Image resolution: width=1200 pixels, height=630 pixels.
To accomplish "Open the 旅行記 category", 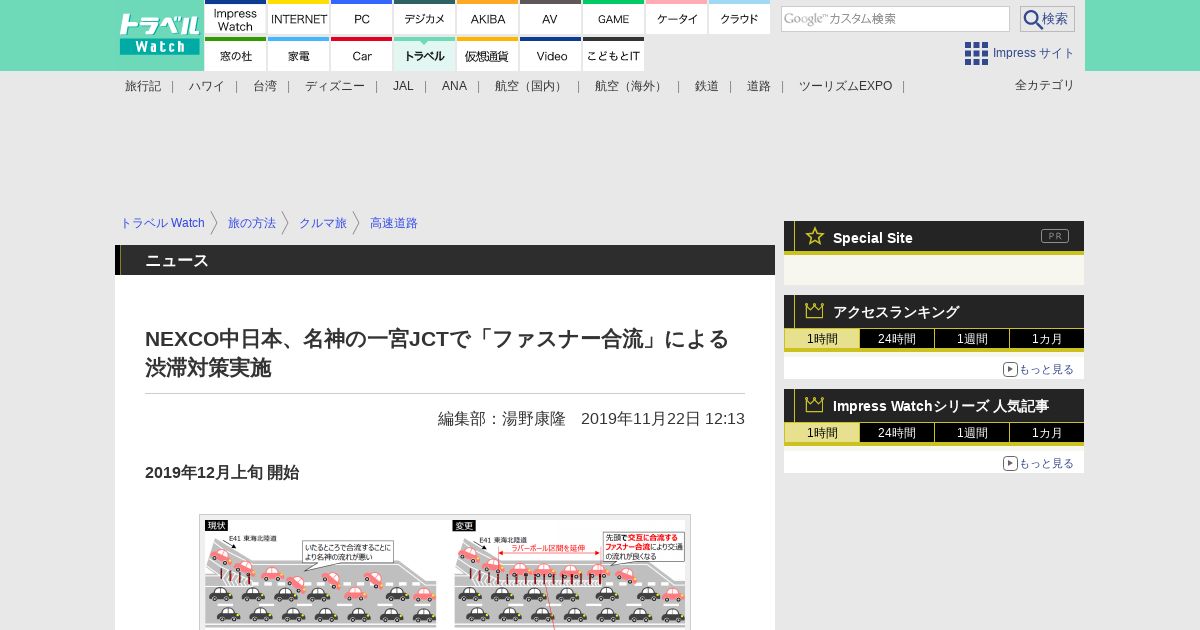I will (x=143, y=86).
